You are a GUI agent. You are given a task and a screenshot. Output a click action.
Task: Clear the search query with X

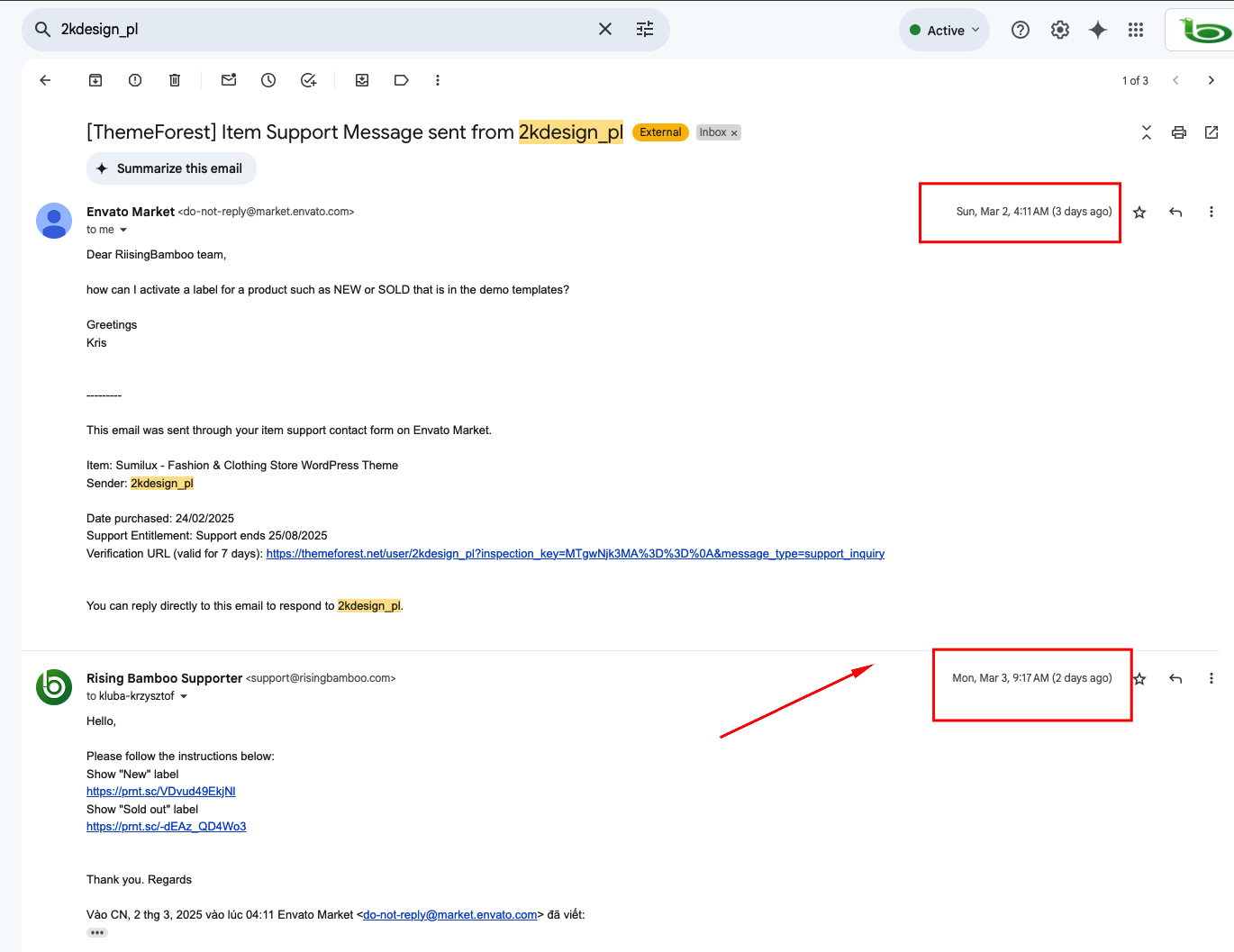point(605,30)
